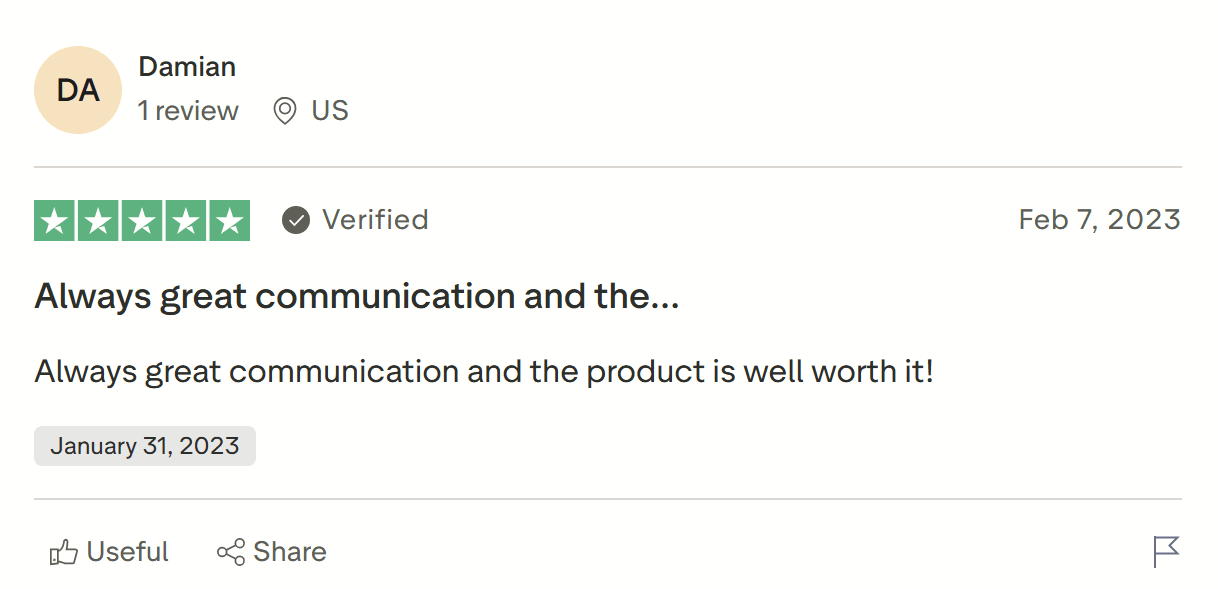Click the Verified checkmark icon
This screenshot has width=1218, height=589.
coord(295,220)
